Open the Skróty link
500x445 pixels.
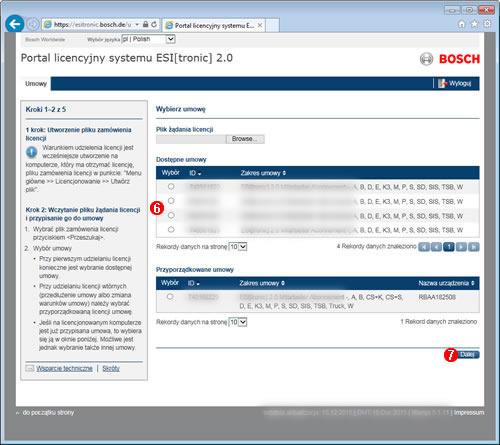click(x=111, y=368)
